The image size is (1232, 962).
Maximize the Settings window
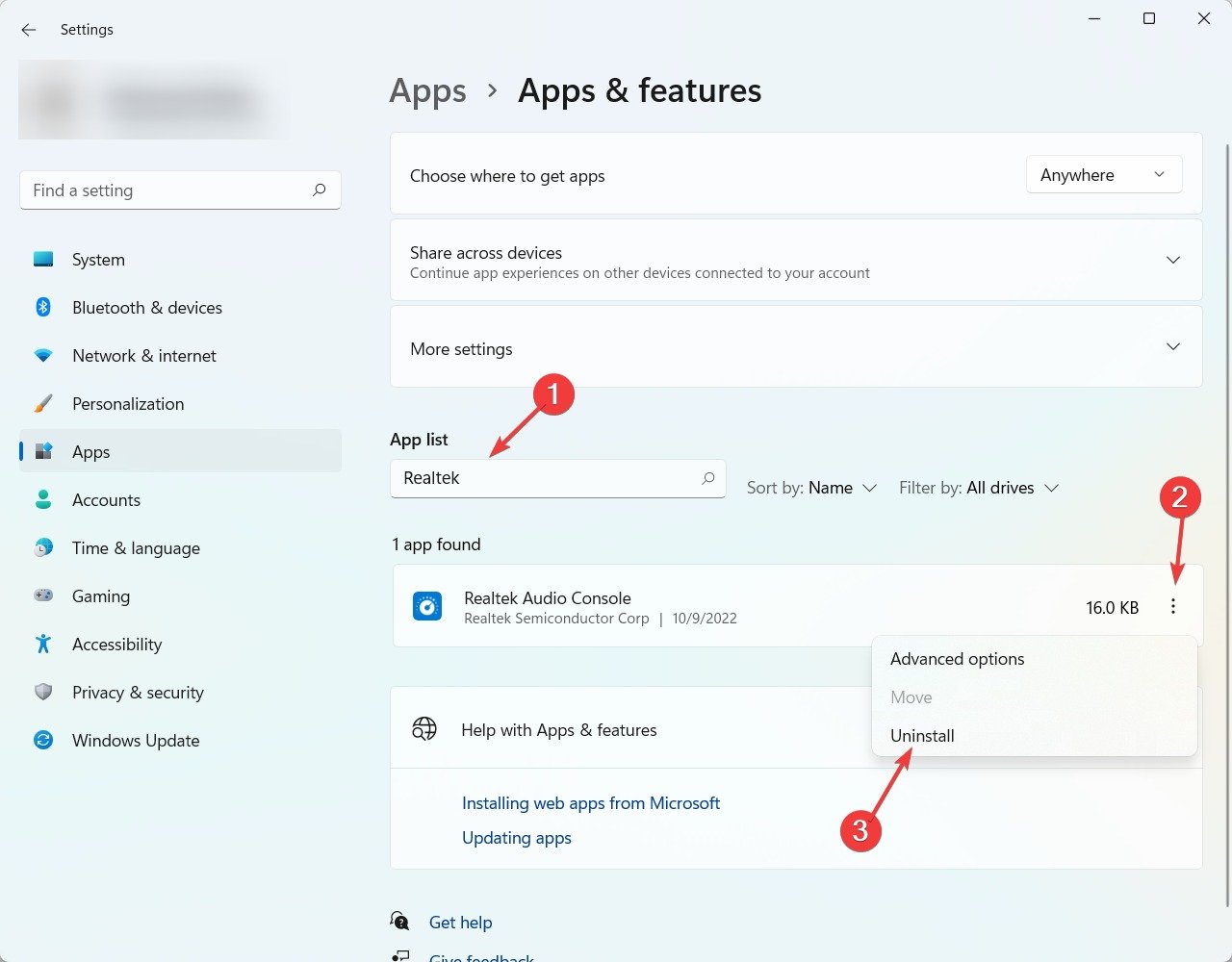tap(1149, 18)
